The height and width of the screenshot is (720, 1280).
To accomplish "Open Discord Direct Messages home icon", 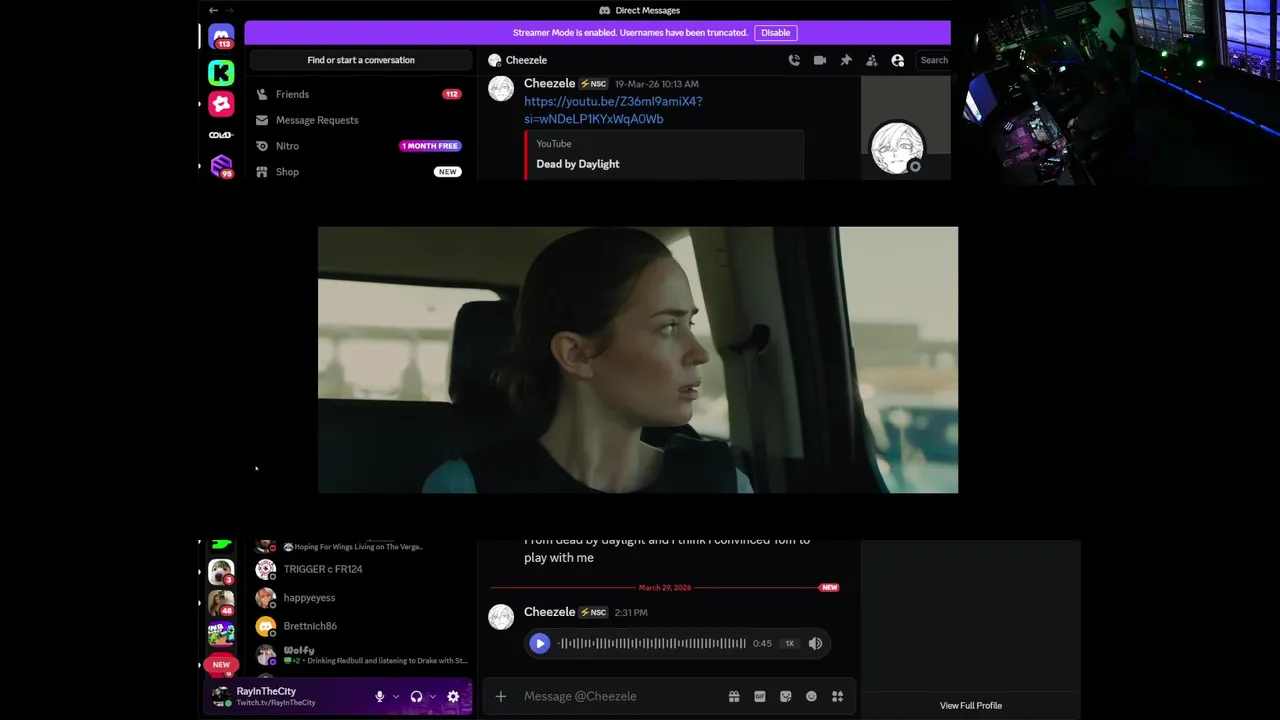I will 221,36.
